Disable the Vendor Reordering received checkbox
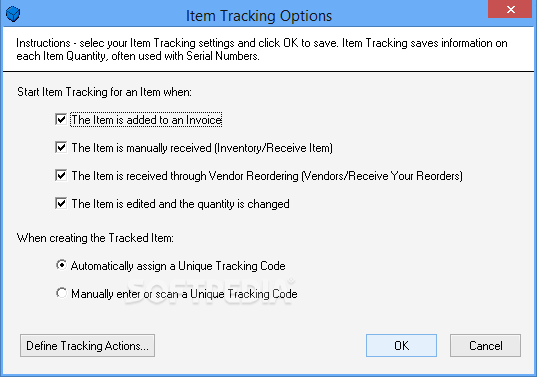The width and height of the screenshot is (537, 377). [61, 176]
